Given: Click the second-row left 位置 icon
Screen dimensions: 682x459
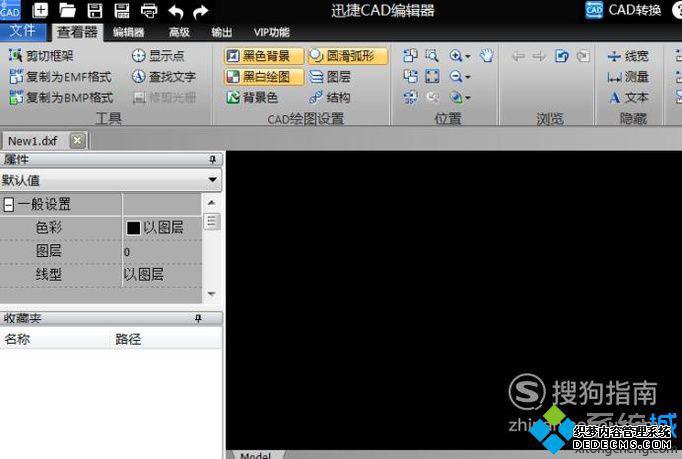Looking at the screenshot, I should tap(410, 77).
